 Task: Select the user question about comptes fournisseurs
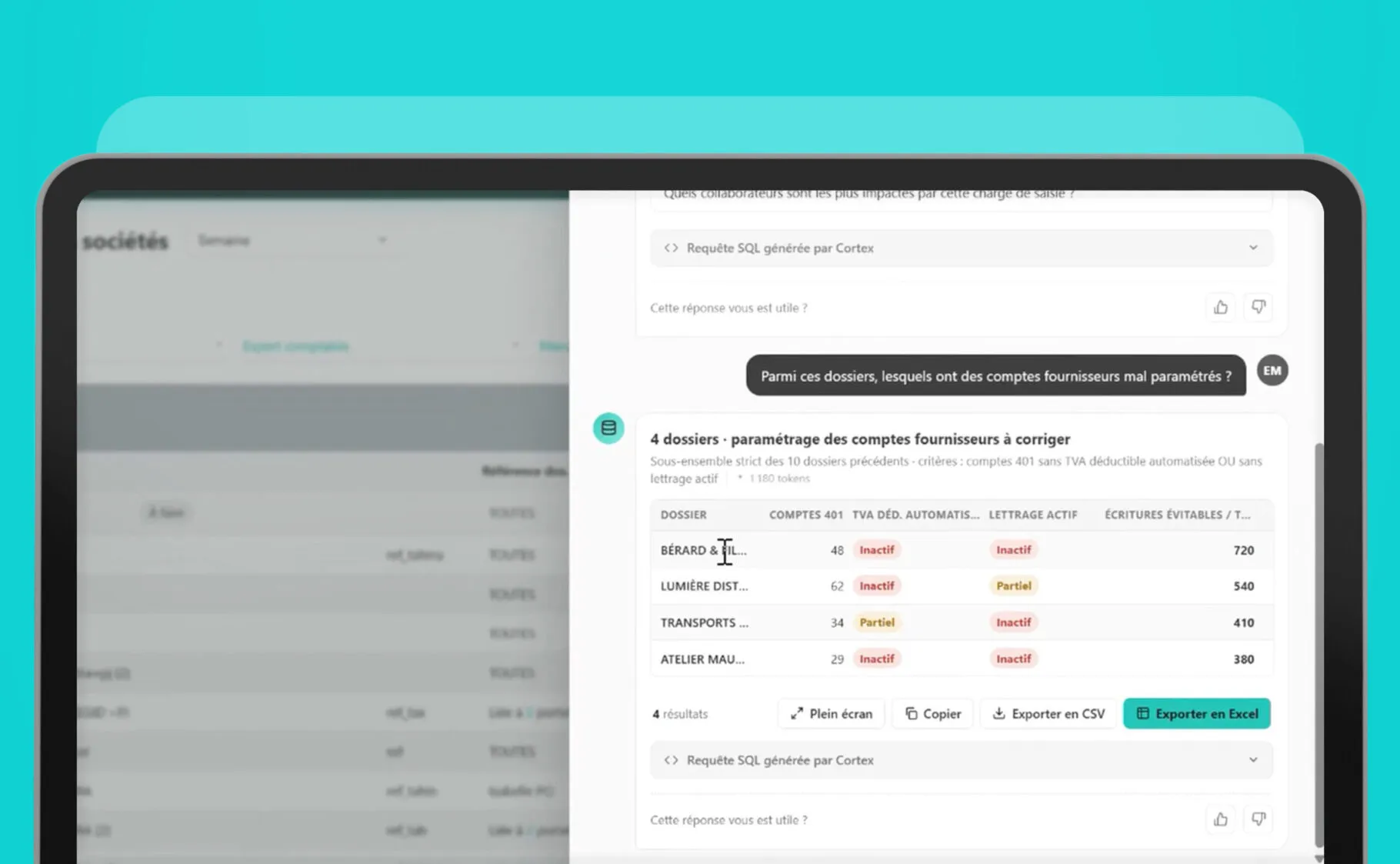click(996, 376)
